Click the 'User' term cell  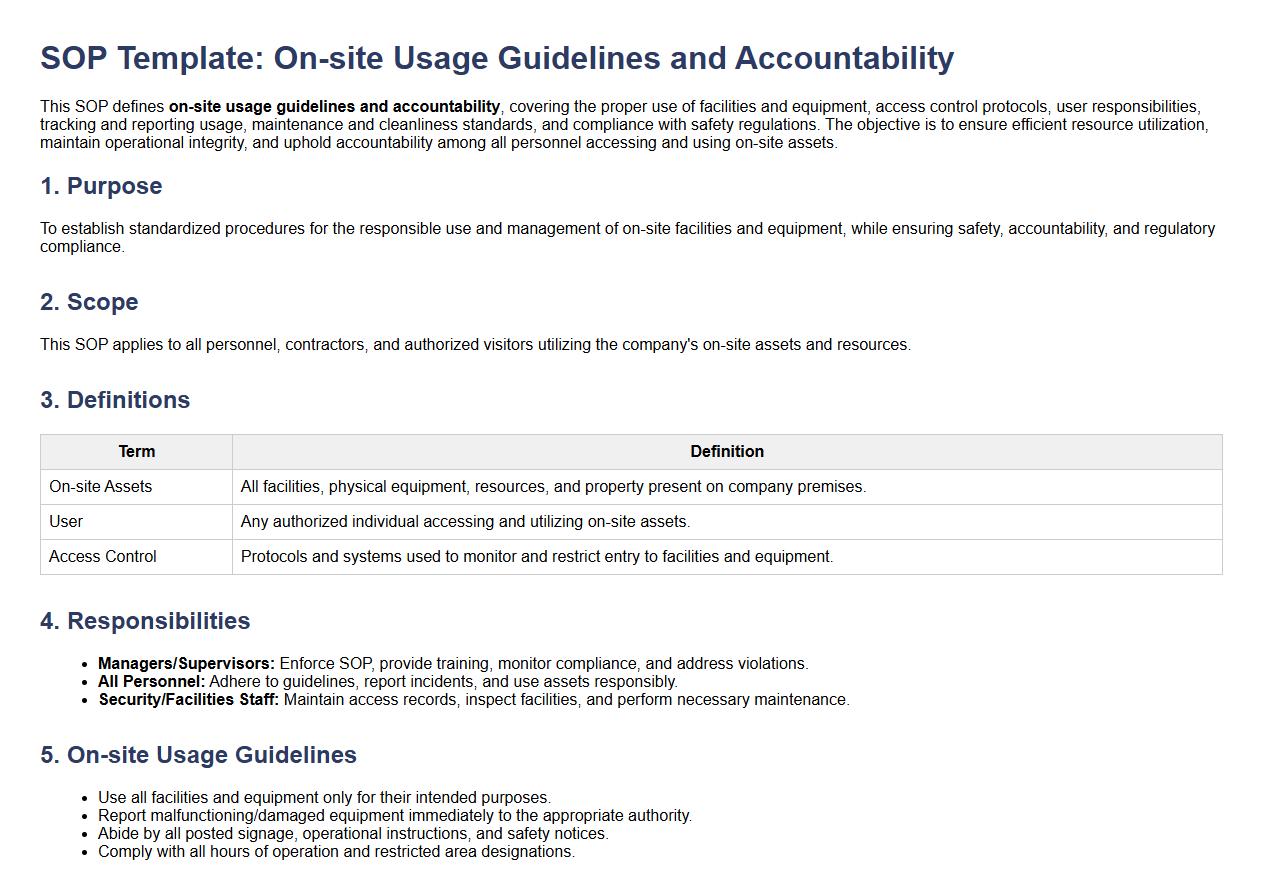[66, 522]
